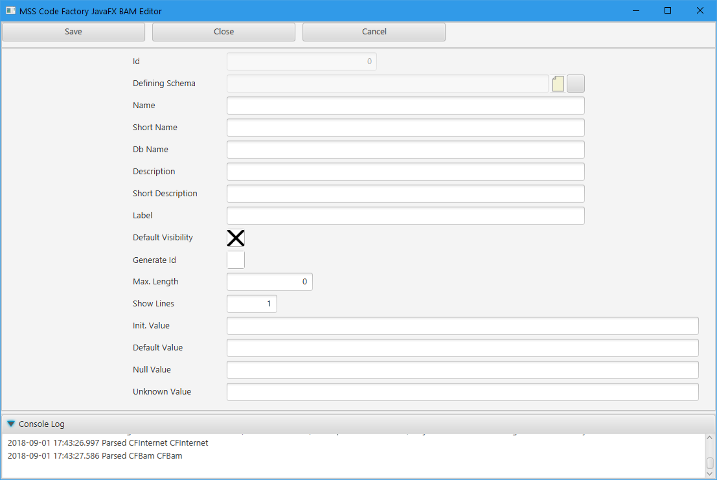Click the Label text box
The width and height of the screenshot is (717, 480).
coord(405,216)
